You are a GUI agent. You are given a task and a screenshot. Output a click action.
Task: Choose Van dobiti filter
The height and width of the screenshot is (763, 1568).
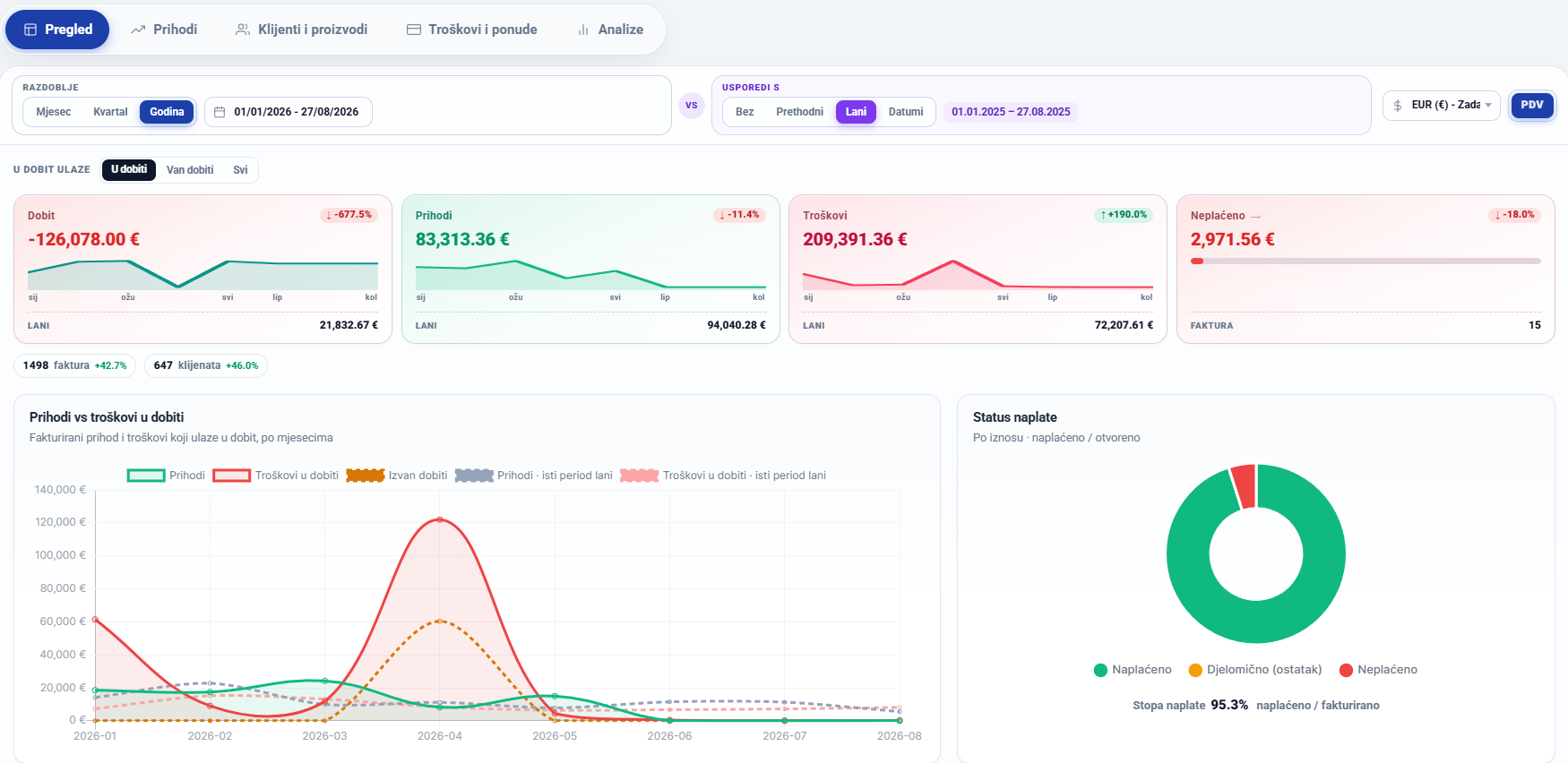point(190,170)
